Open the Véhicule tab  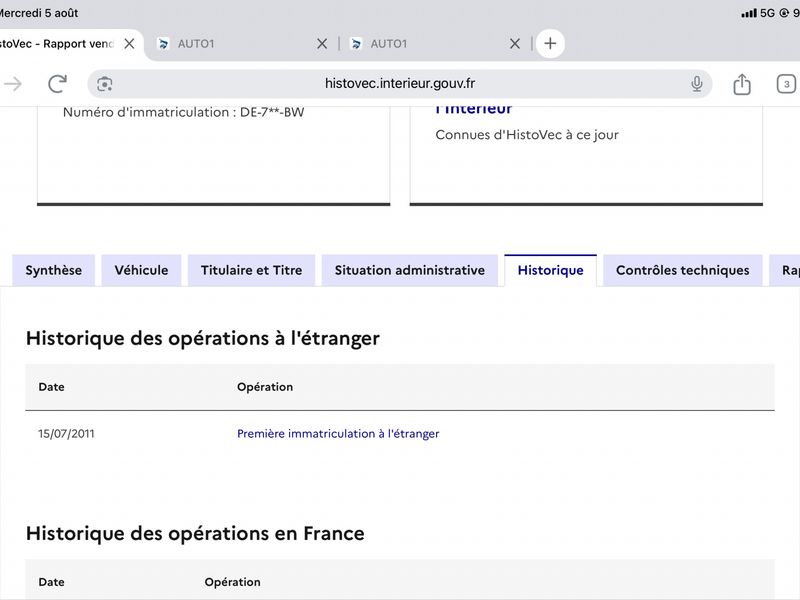click(141, 270)
